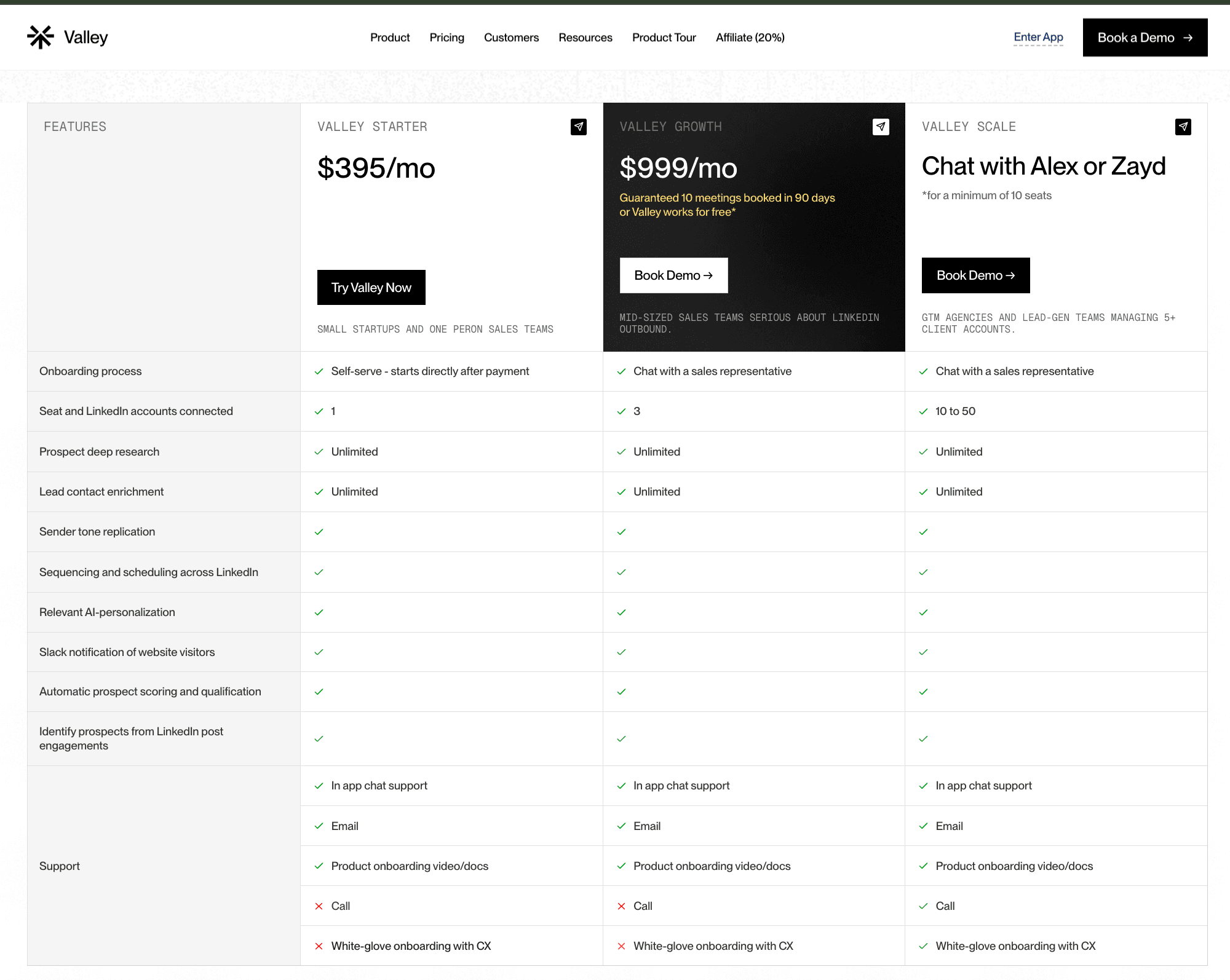The height and width of the screenshot is (980, 1230).
Task: Click the 'Onboarding process' feature row label
Action: [x=90, y=371]
